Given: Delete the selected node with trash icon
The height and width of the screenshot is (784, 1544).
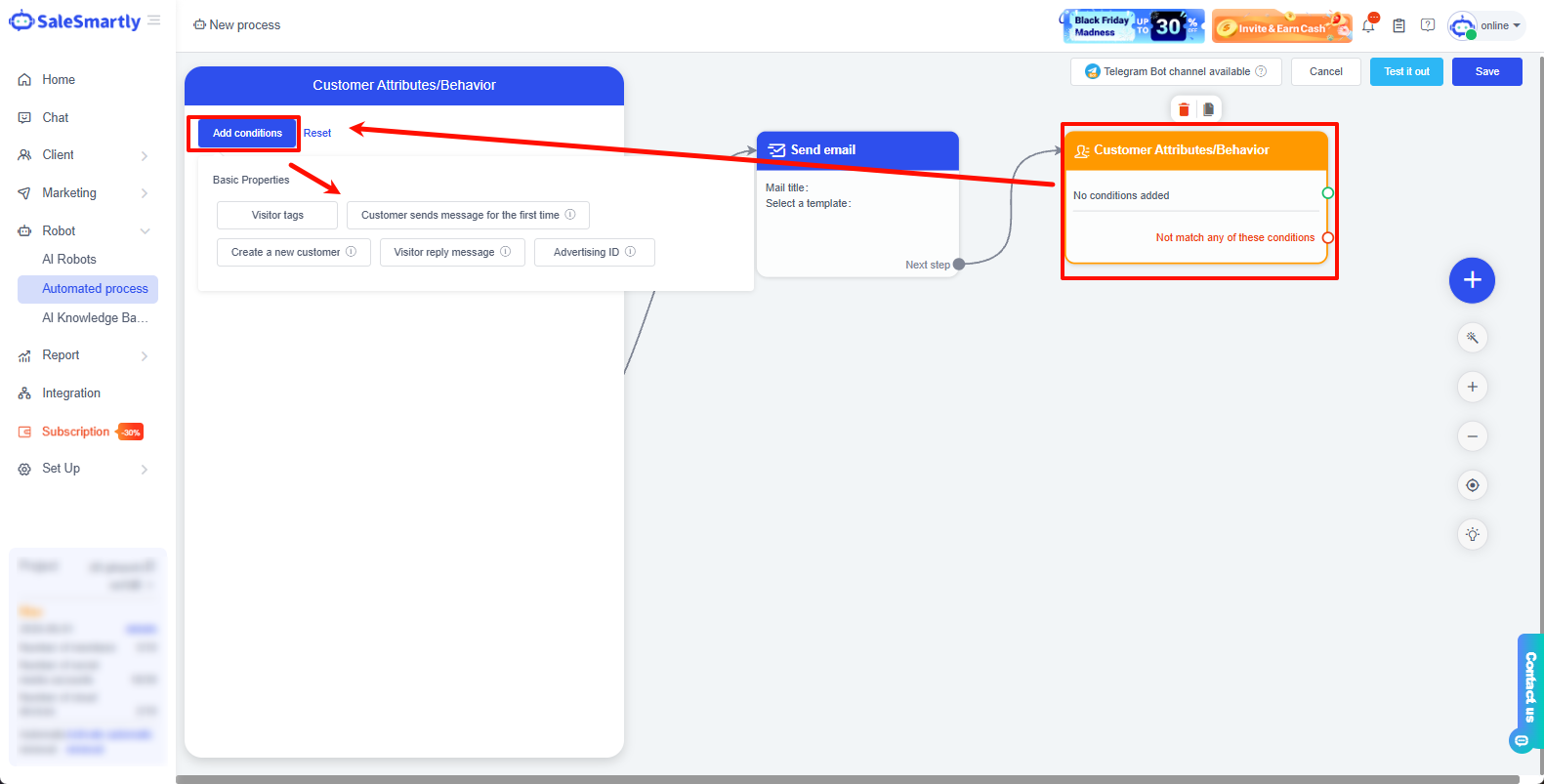Looking at the screenshot, I should click(x=1184, y=109).
